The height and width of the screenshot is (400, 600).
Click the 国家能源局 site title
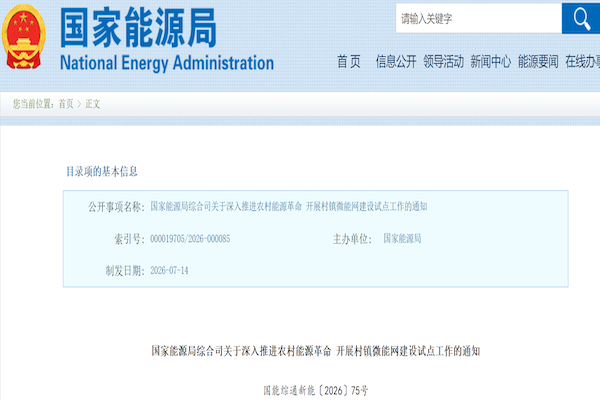click(138, 28)
